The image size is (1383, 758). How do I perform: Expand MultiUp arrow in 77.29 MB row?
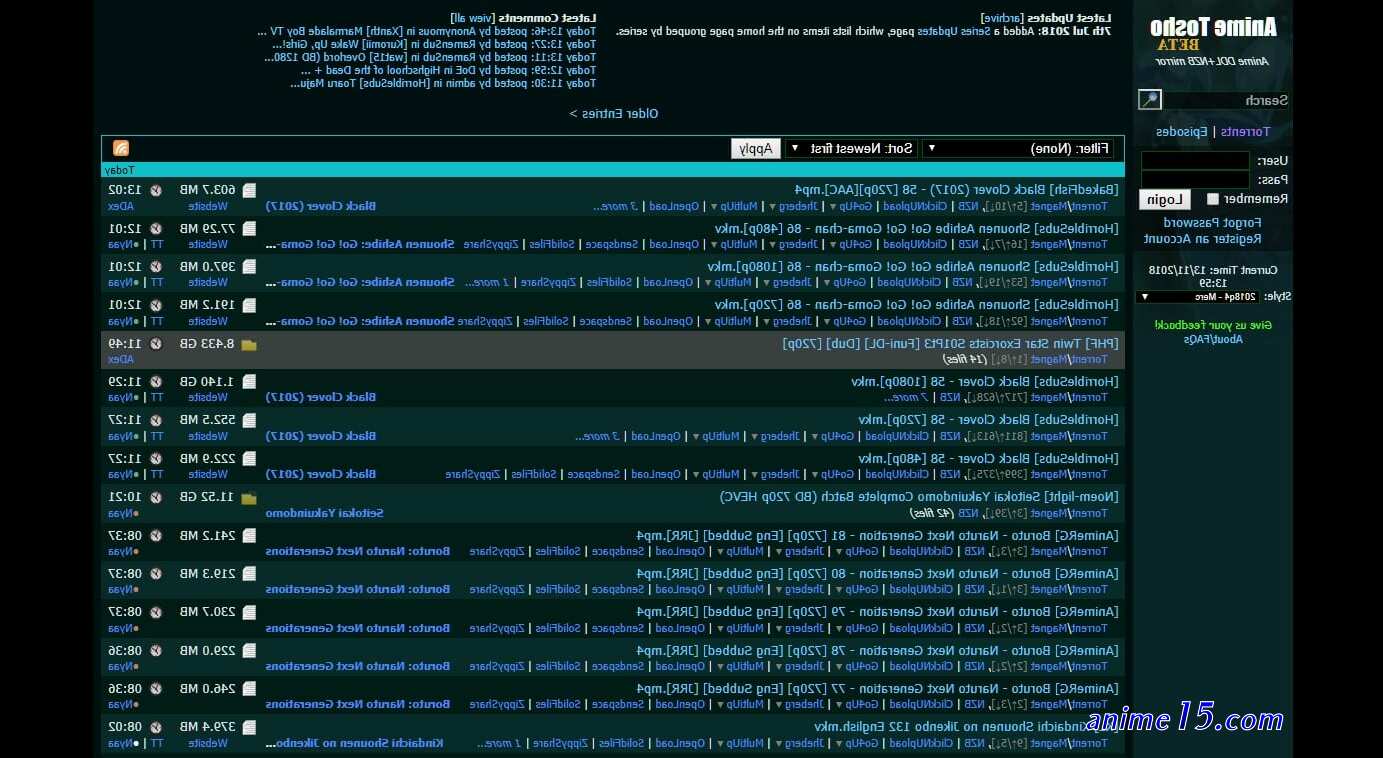pos(713,244)
